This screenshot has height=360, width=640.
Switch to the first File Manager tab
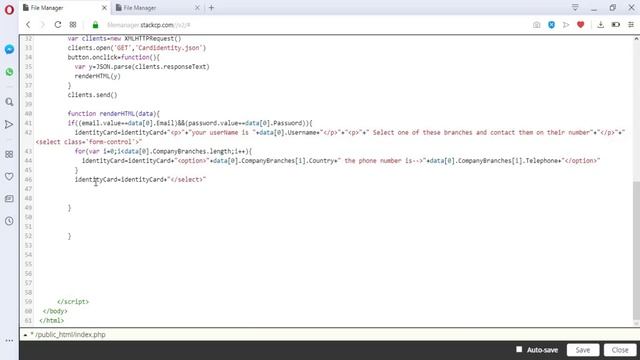click(61, 7)
